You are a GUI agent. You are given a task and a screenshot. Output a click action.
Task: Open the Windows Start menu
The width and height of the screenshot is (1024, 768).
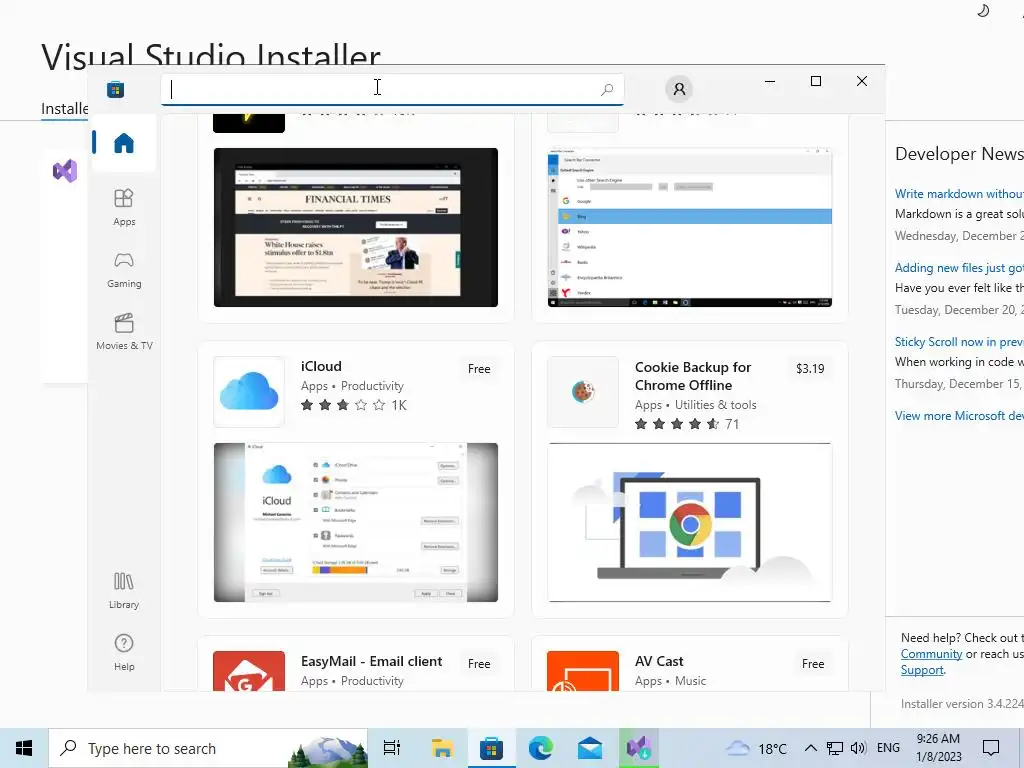coord(24,748)
